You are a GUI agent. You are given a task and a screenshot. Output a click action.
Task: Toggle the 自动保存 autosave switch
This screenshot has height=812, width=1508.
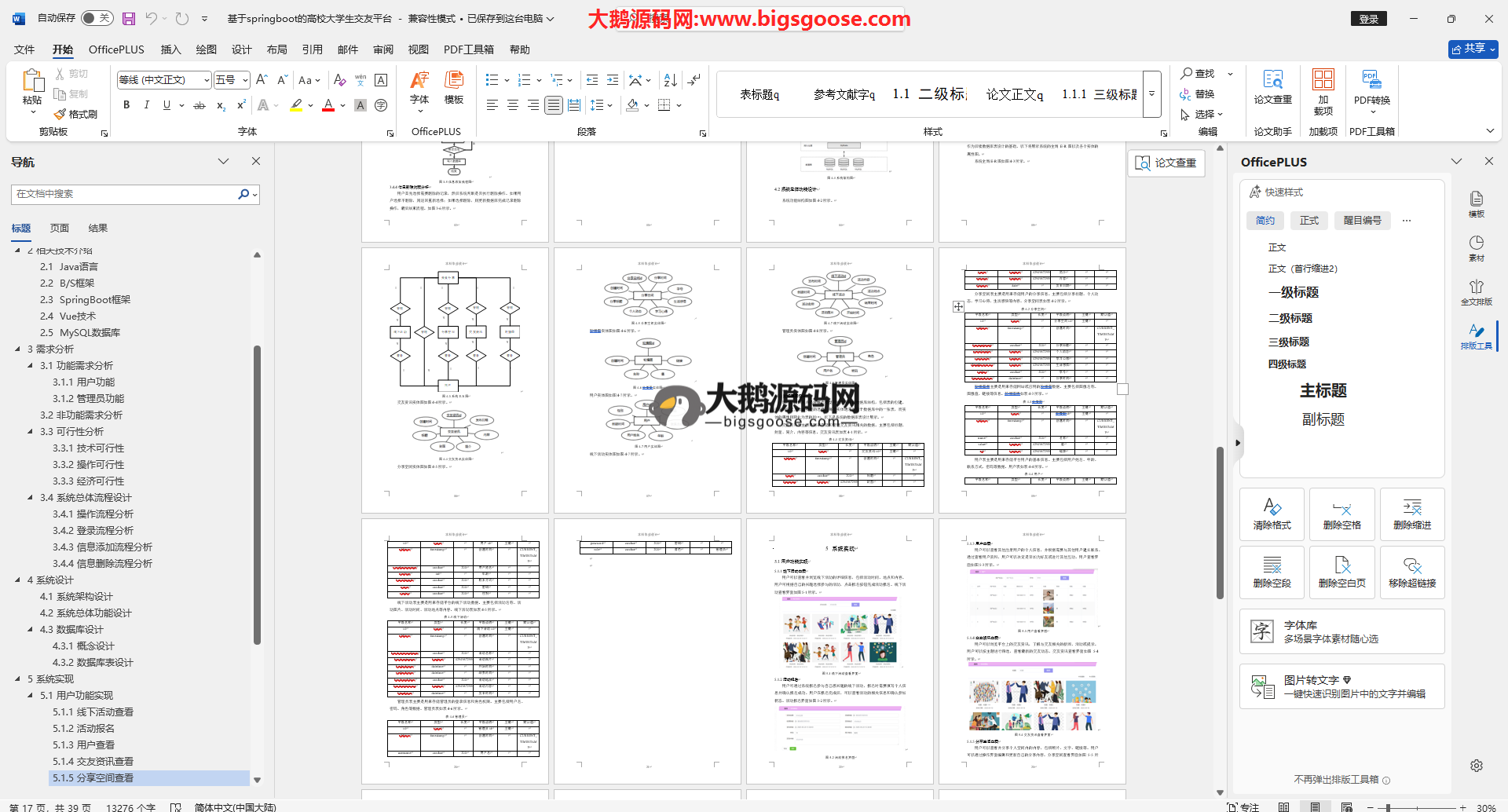coord(97,18)
